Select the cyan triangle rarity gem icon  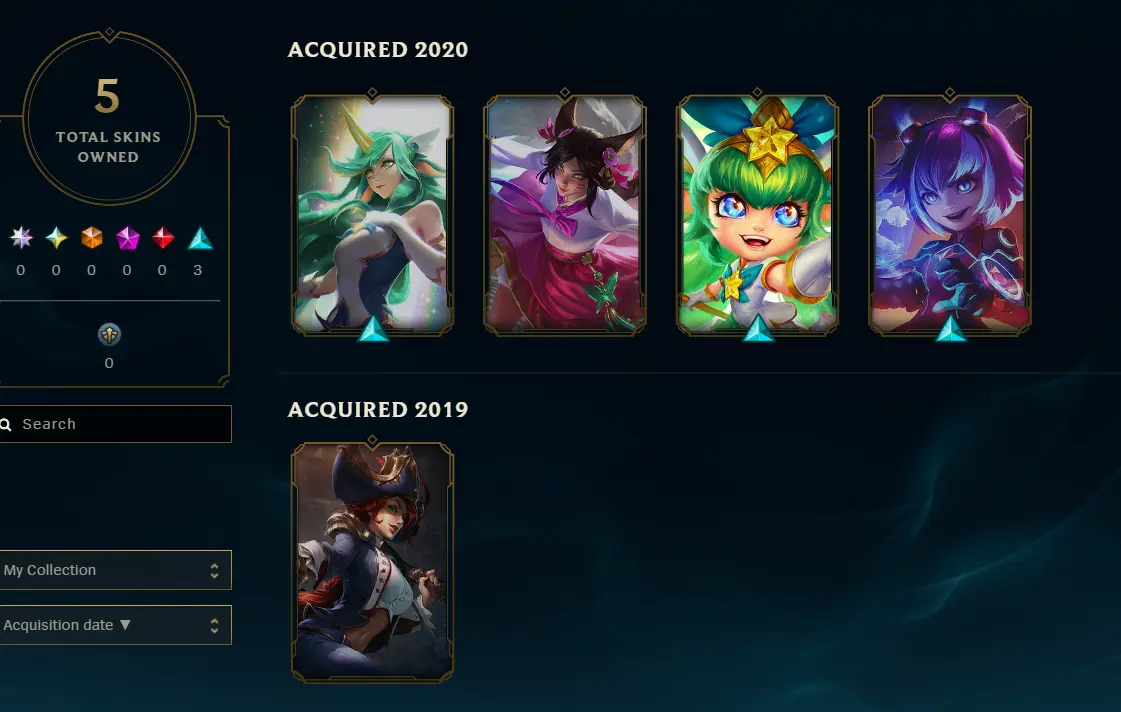coord(200,238)
